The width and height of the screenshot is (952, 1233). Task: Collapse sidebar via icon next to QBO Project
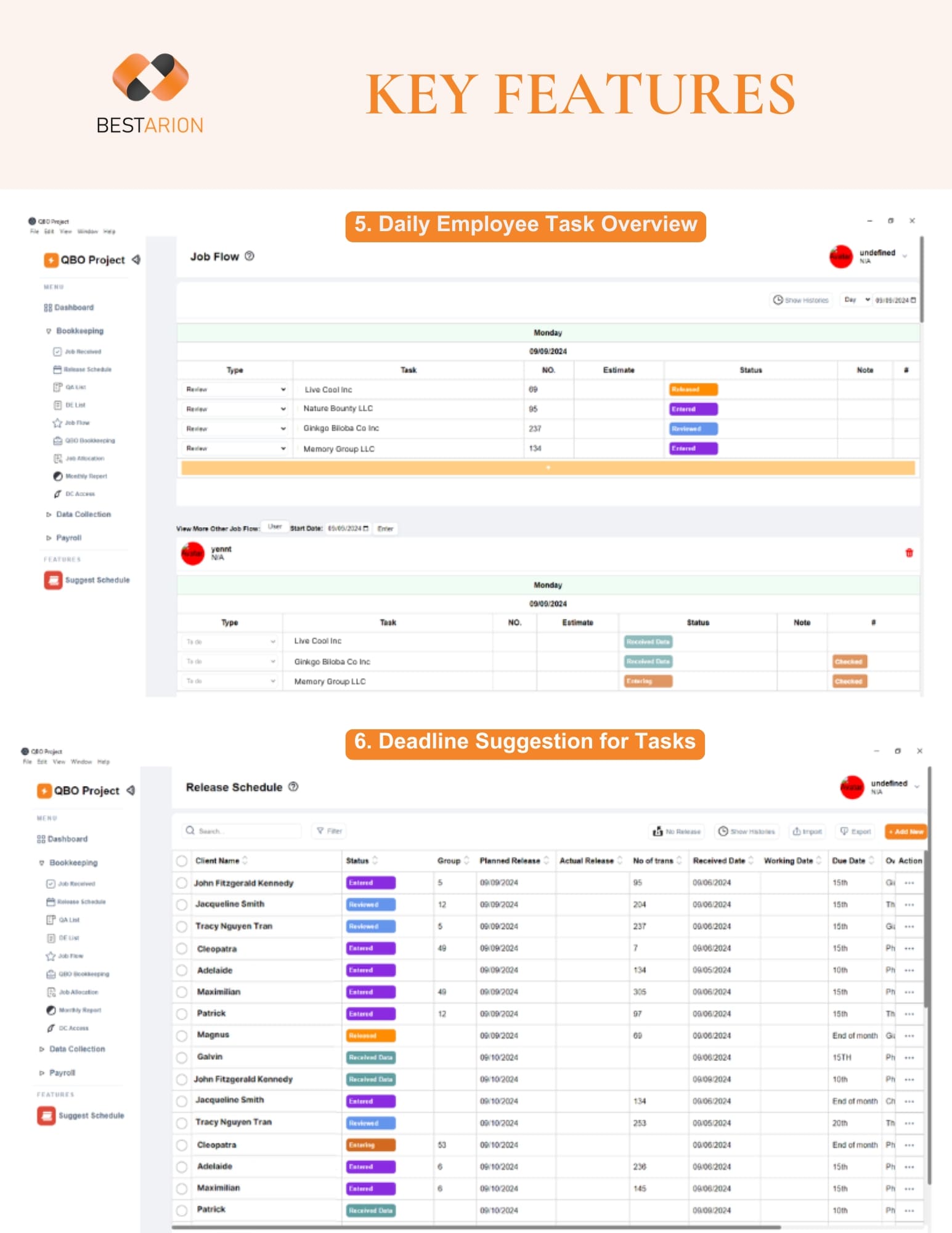pyautogui.click(x=136, y=260)
